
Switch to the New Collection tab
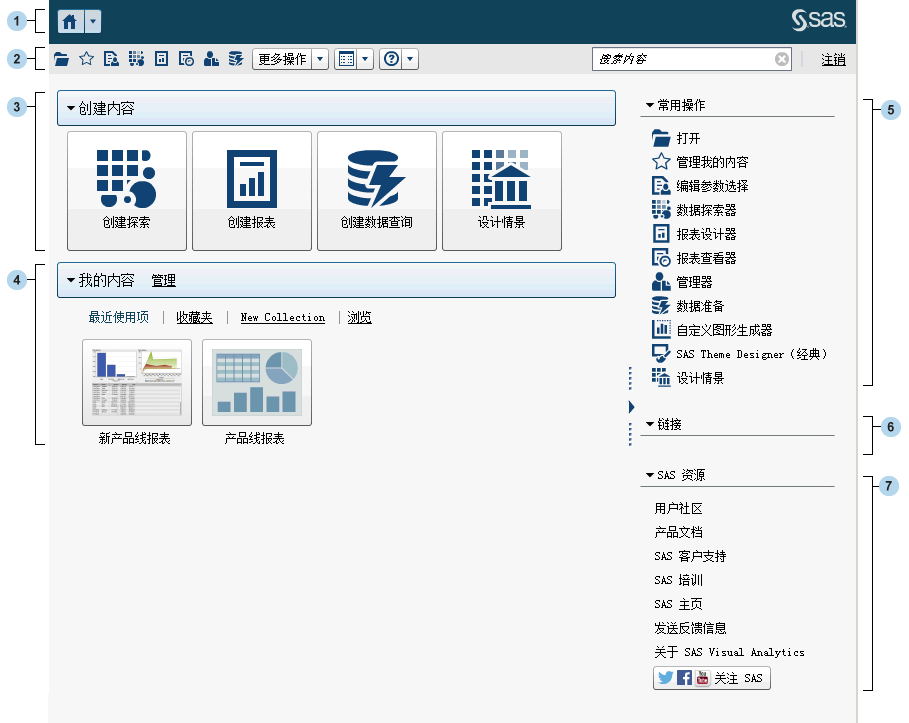(x=282, y=318)
